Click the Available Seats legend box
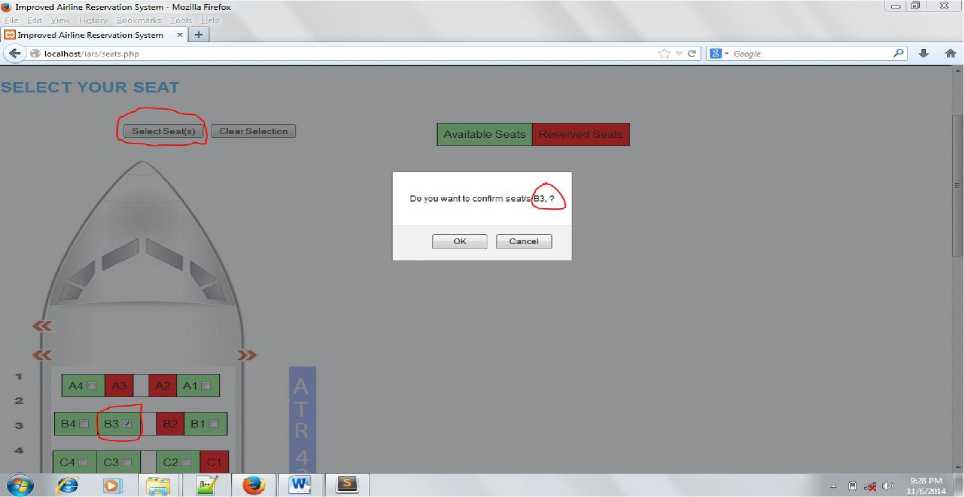The width and height of the screenshot is (964, 497). coord(484,134)
